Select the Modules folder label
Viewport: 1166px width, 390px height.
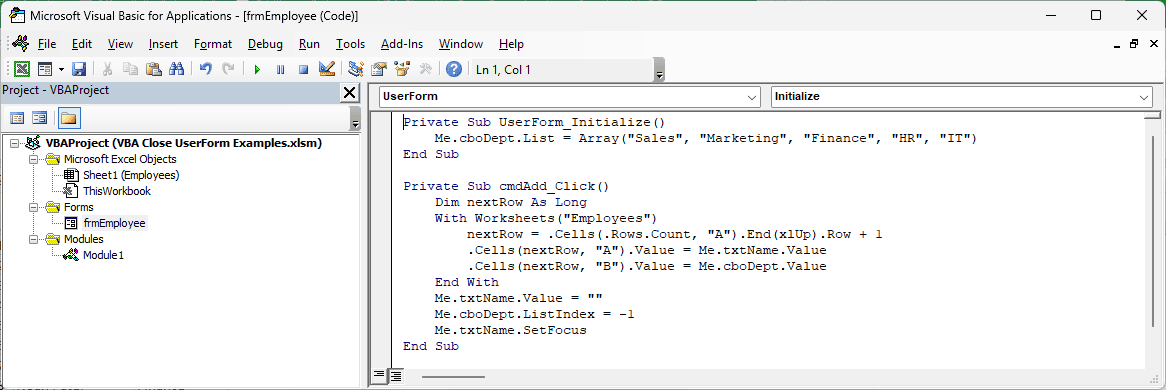coord(83,239)
